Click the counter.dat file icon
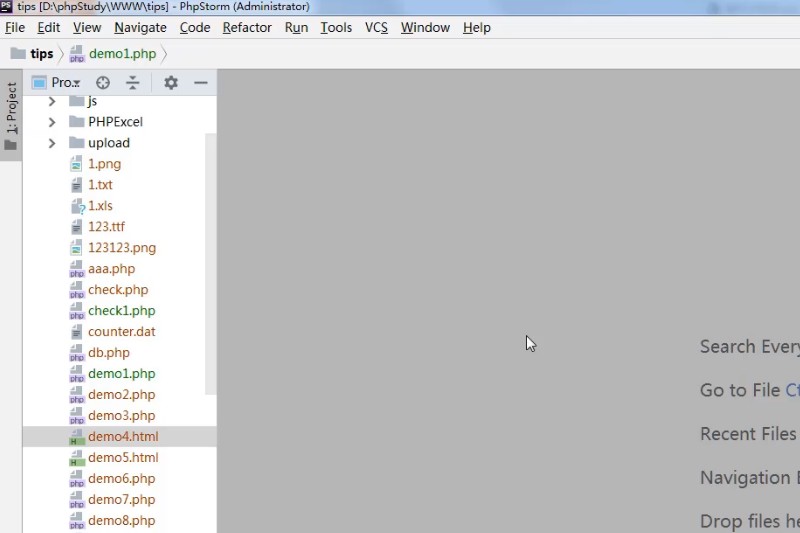Screen dimensions: 800x533 coord(76,332)
